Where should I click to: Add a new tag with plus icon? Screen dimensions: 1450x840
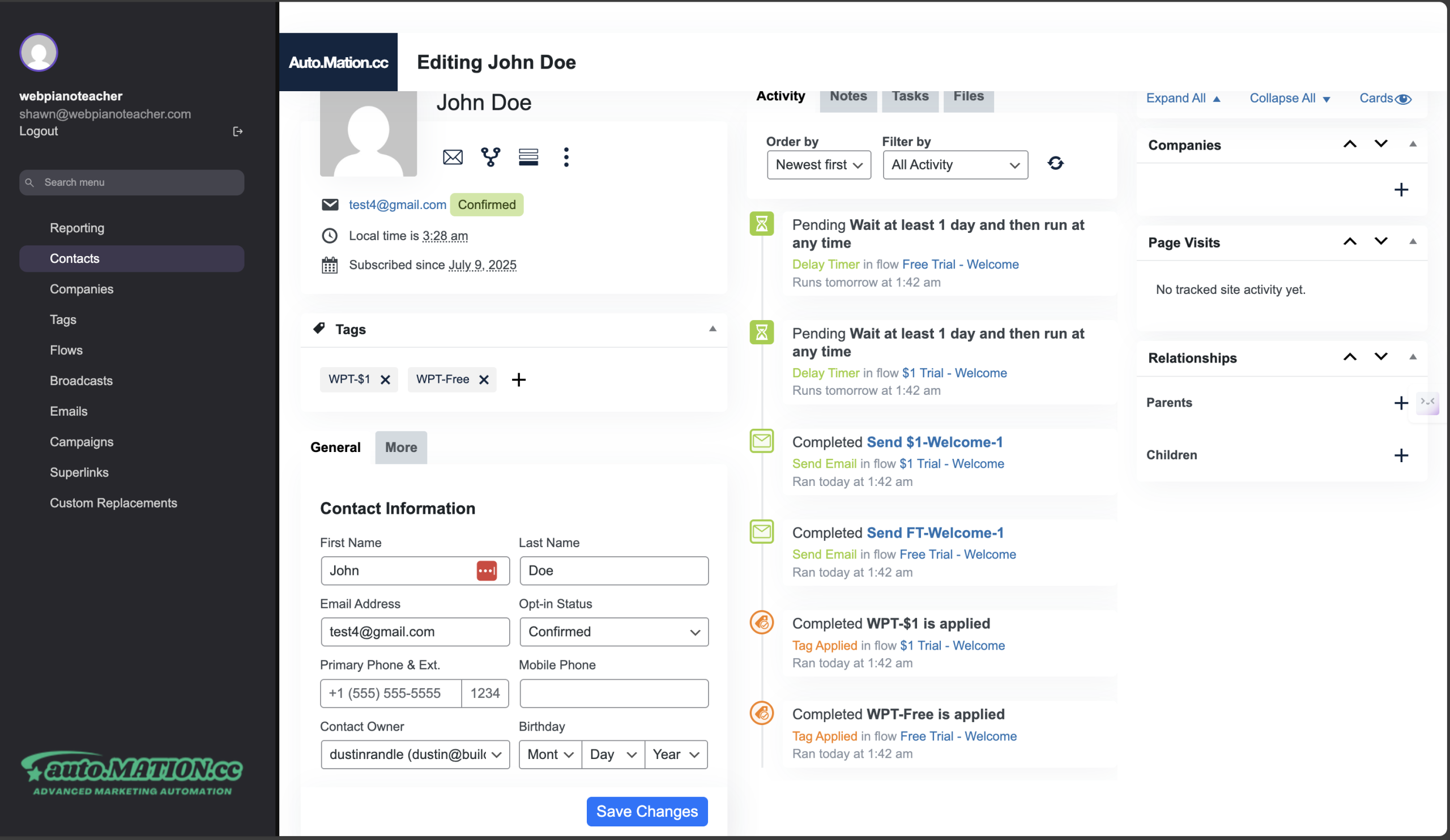click(x=518, y=380)
